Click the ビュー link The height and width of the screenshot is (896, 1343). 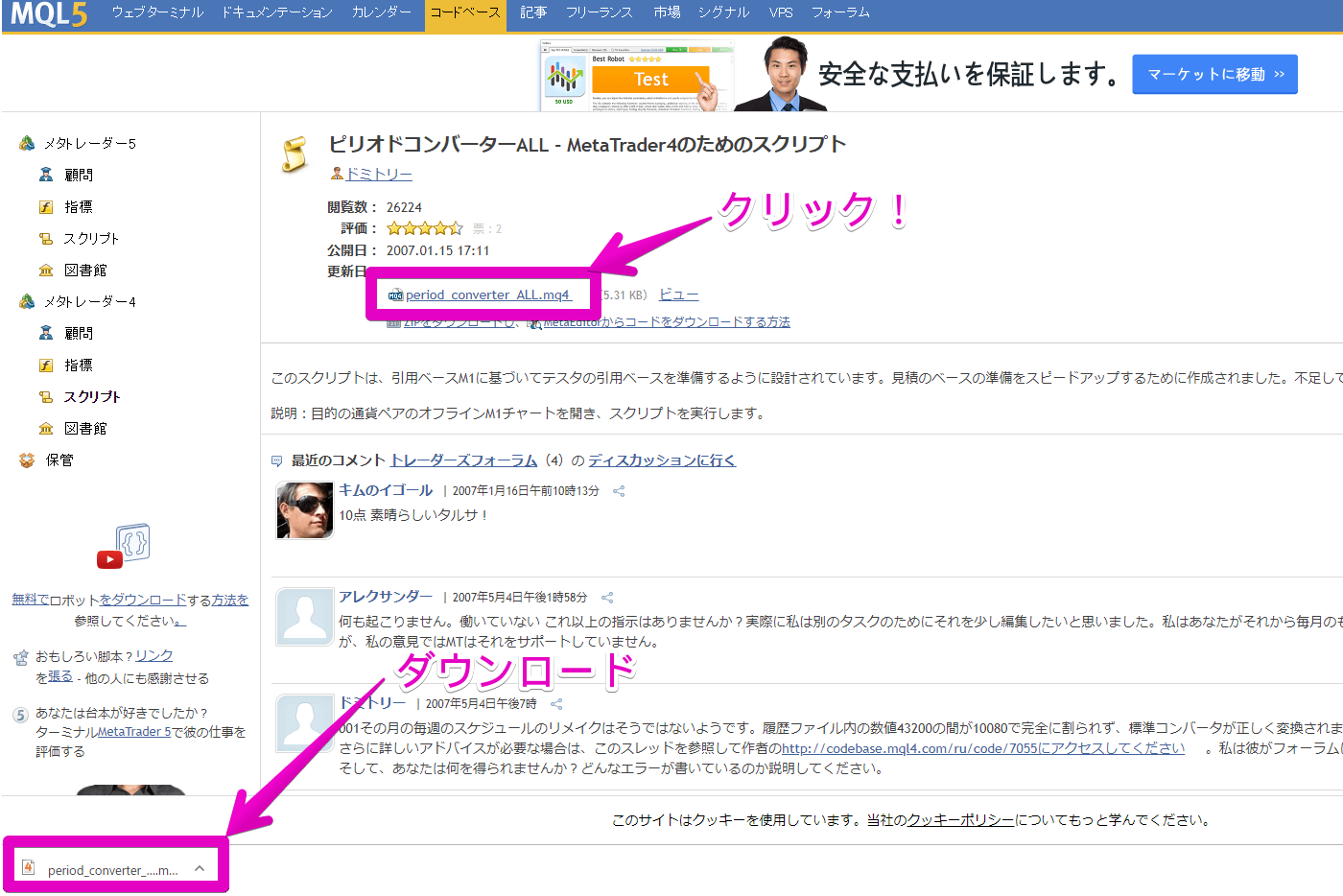[x=678, y=295]
